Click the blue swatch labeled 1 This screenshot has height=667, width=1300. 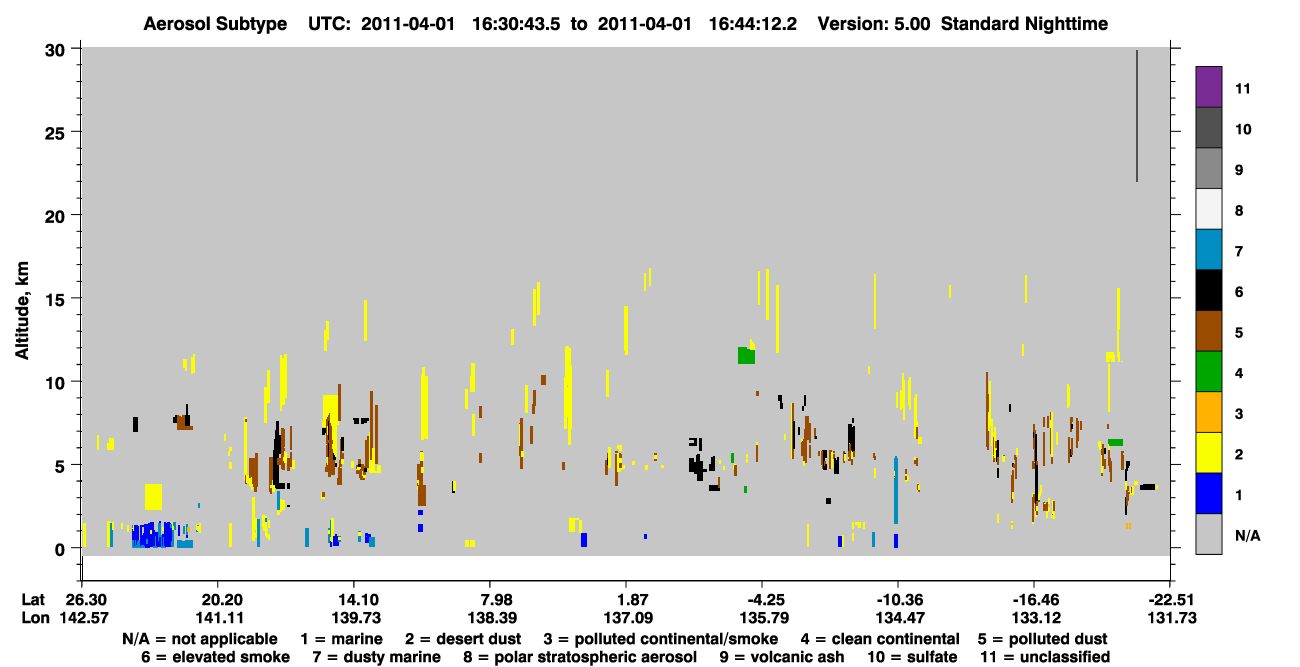(1209, 494)
